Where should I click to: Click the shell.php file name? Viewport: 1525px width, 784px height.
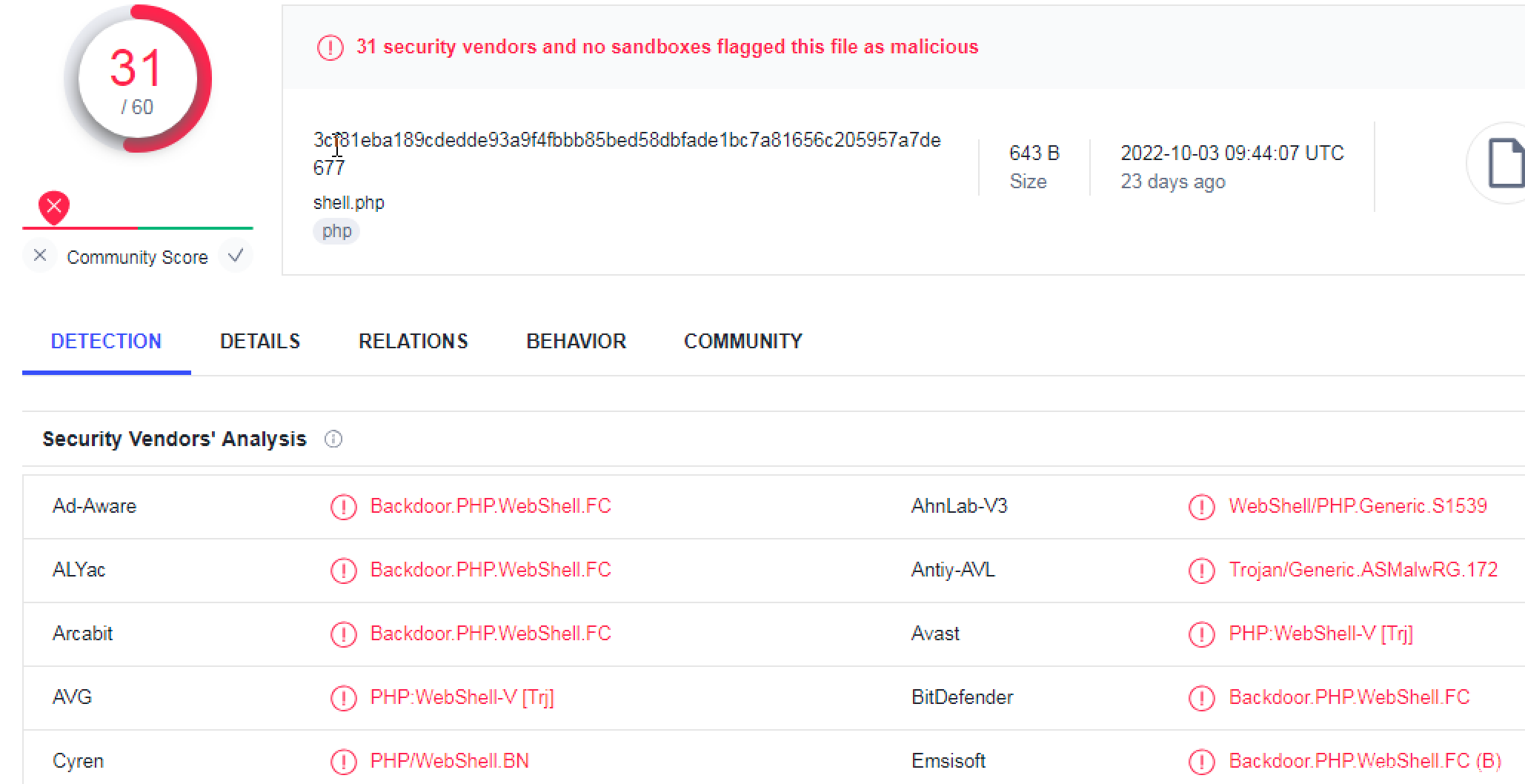(348, 203)
